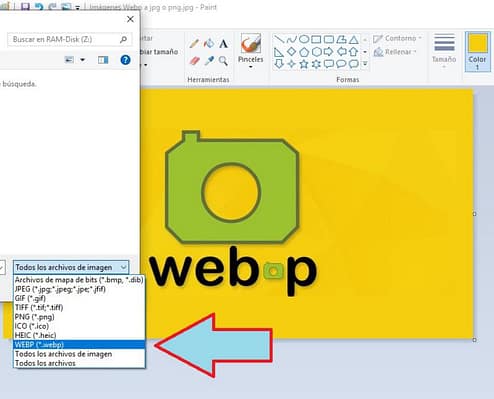The height and width of the screenshot is (399, 494).
Task: Click the Buscar en RAM-Disk (Z:) search field
Action: tap(70, 39)
